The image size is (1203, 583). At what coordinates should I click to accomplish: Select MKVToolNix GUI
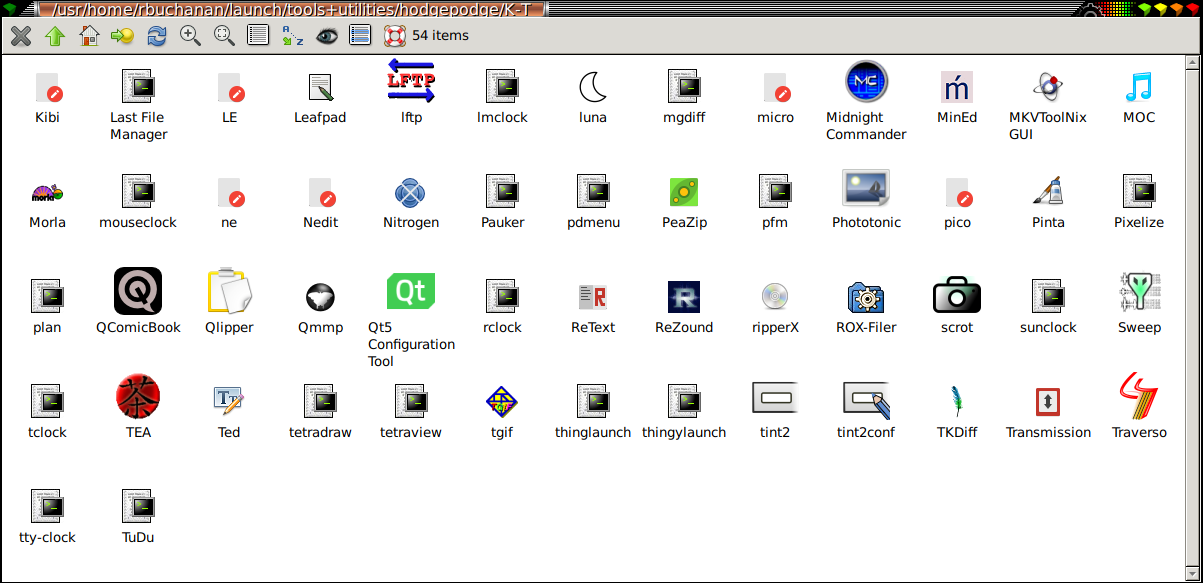[x=1048, y=87]
